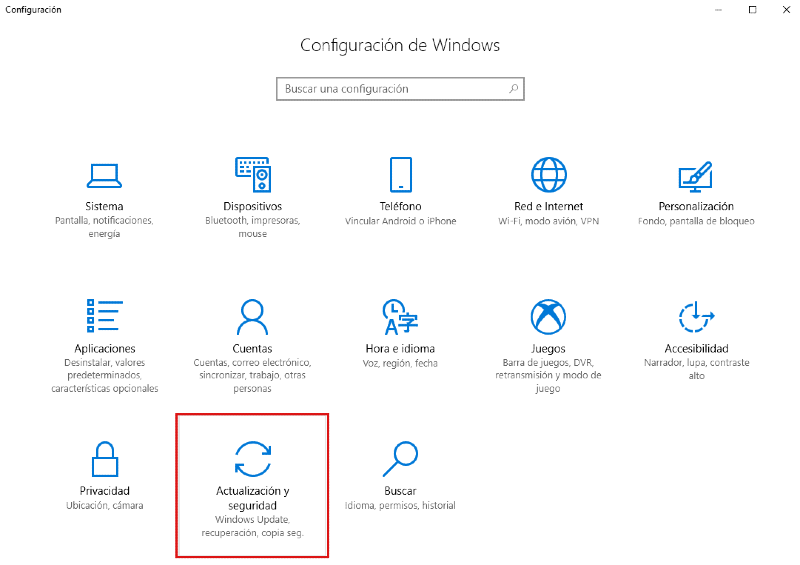Open the Juegos Xbox icon

tap(548, 317)
